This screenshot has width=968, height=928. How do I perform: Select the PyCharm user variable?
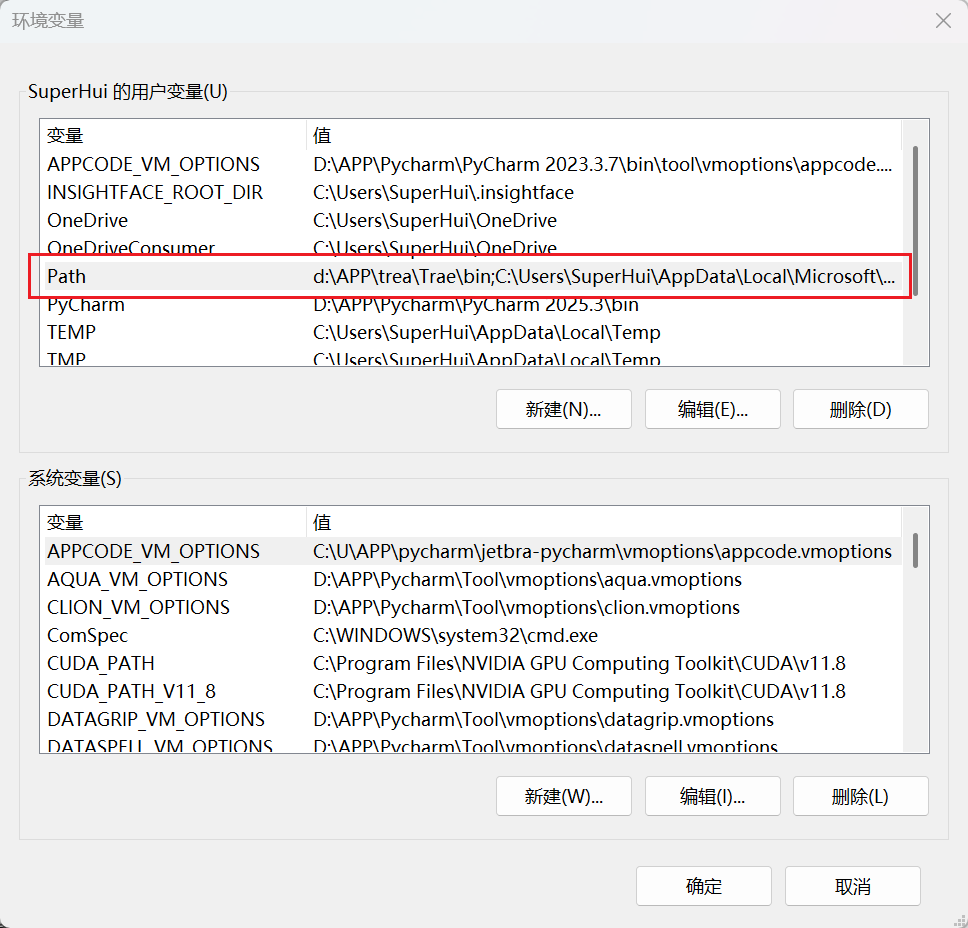(474, 304)
